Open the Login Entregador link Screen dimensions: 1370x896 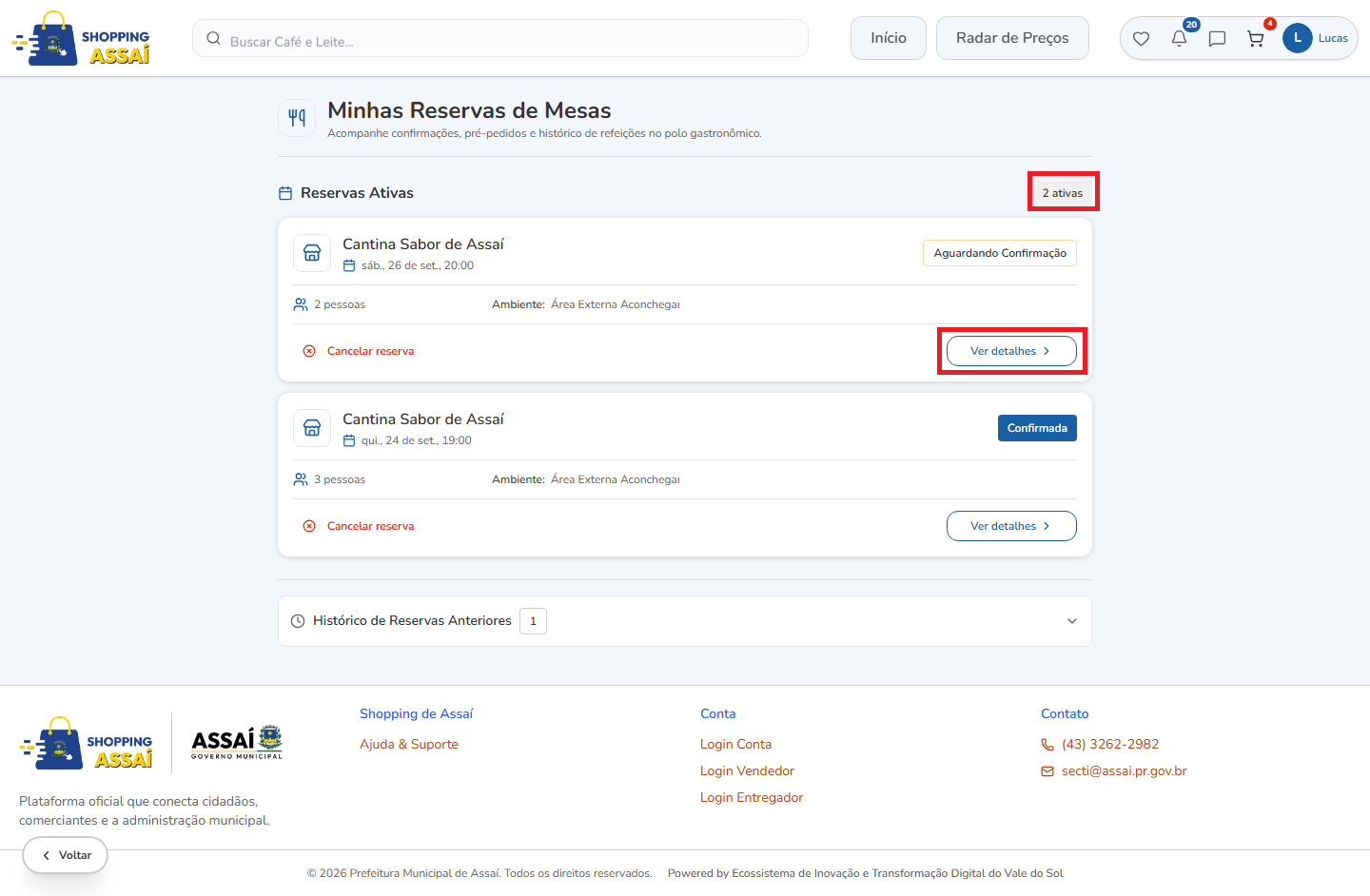pos(752,798)
